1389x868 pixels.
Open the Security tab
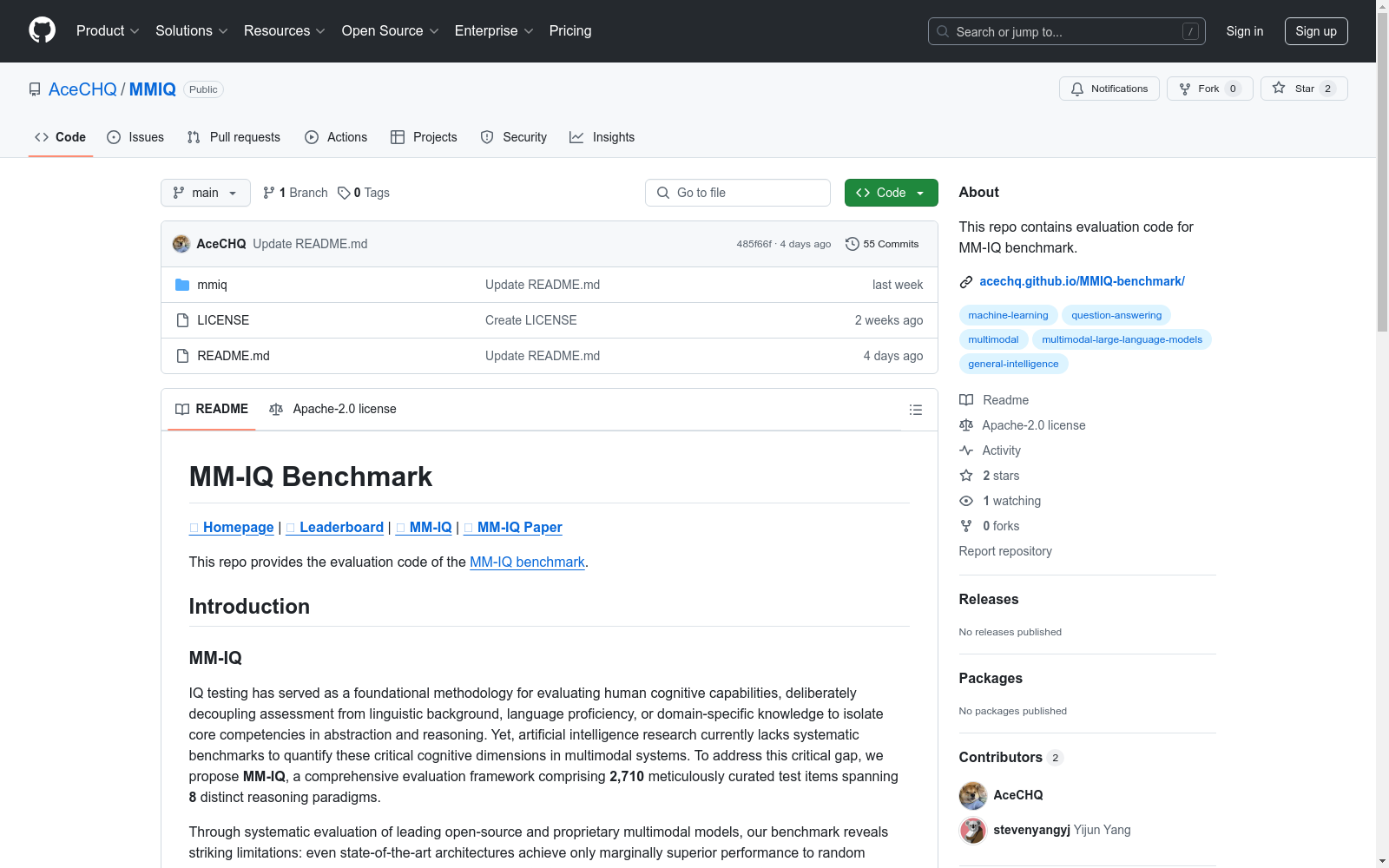click(x=514, y=137)
